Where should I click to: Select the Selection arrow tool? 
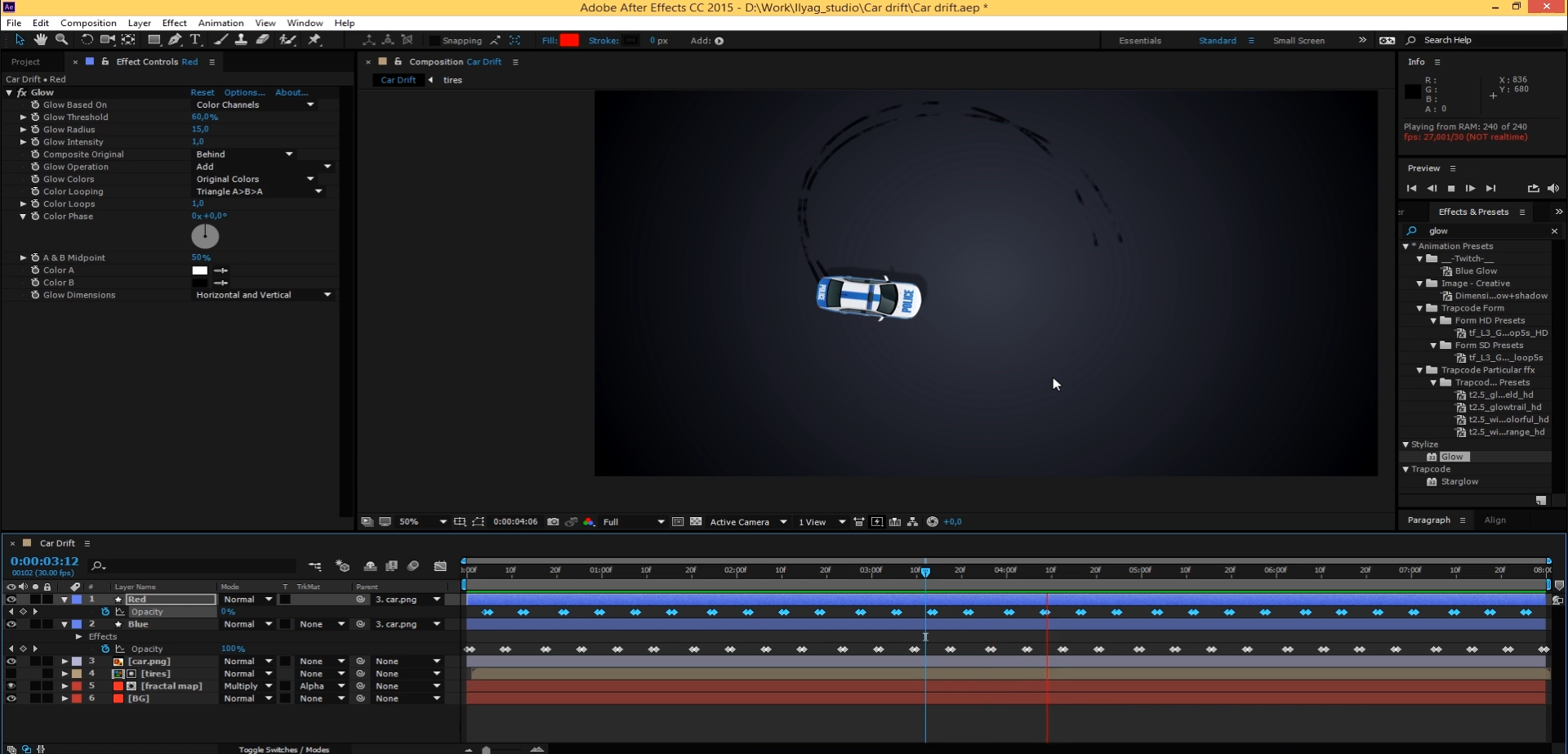tap(20, 39)
